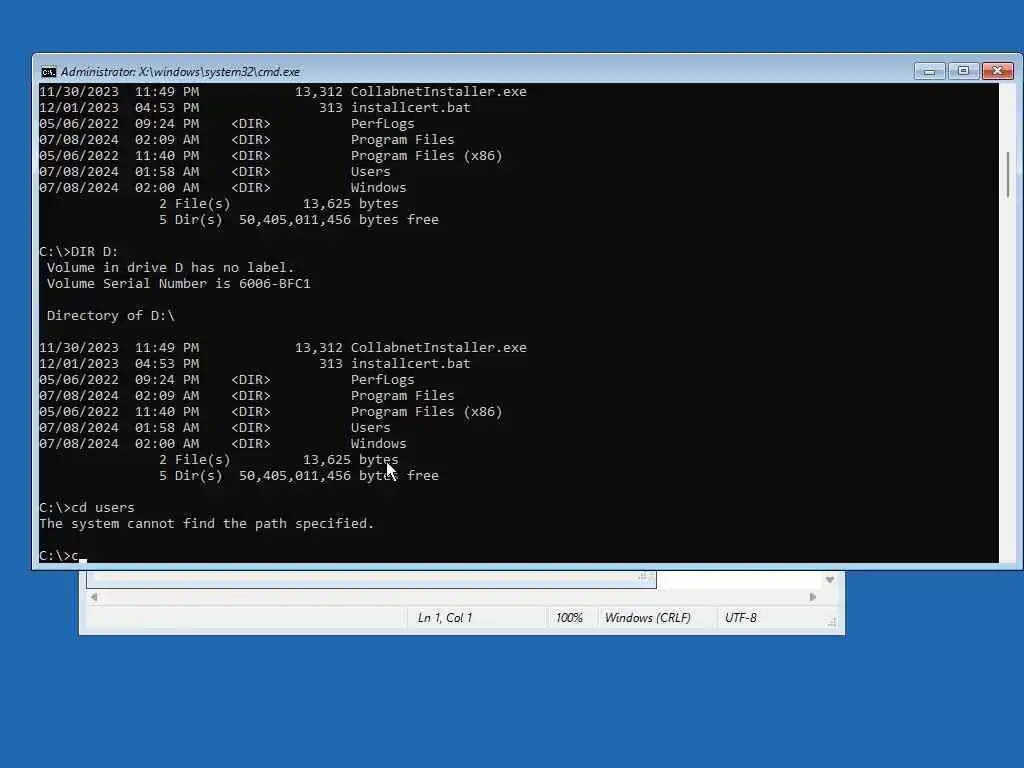Click 'Windows' in the listing below DIR D:
The image size is (1024, 768).
[378, 443]
